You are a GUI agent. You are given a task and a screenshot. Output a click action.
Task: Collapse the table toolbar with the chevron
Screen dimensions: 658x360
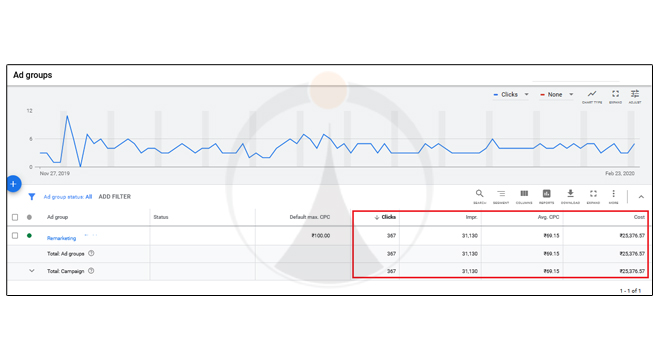click(641, 197)
